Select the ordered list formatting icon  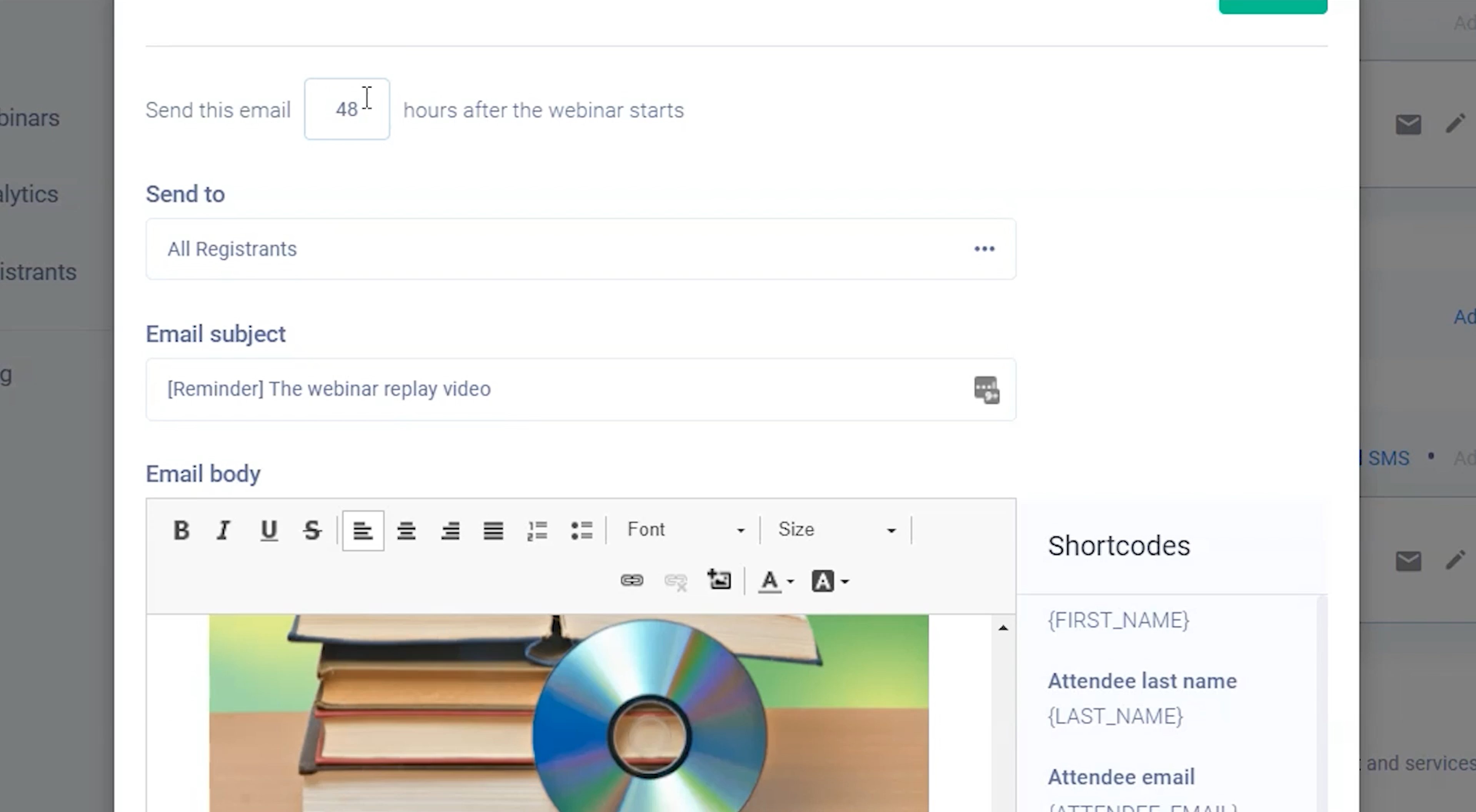[x=538, y=530]
